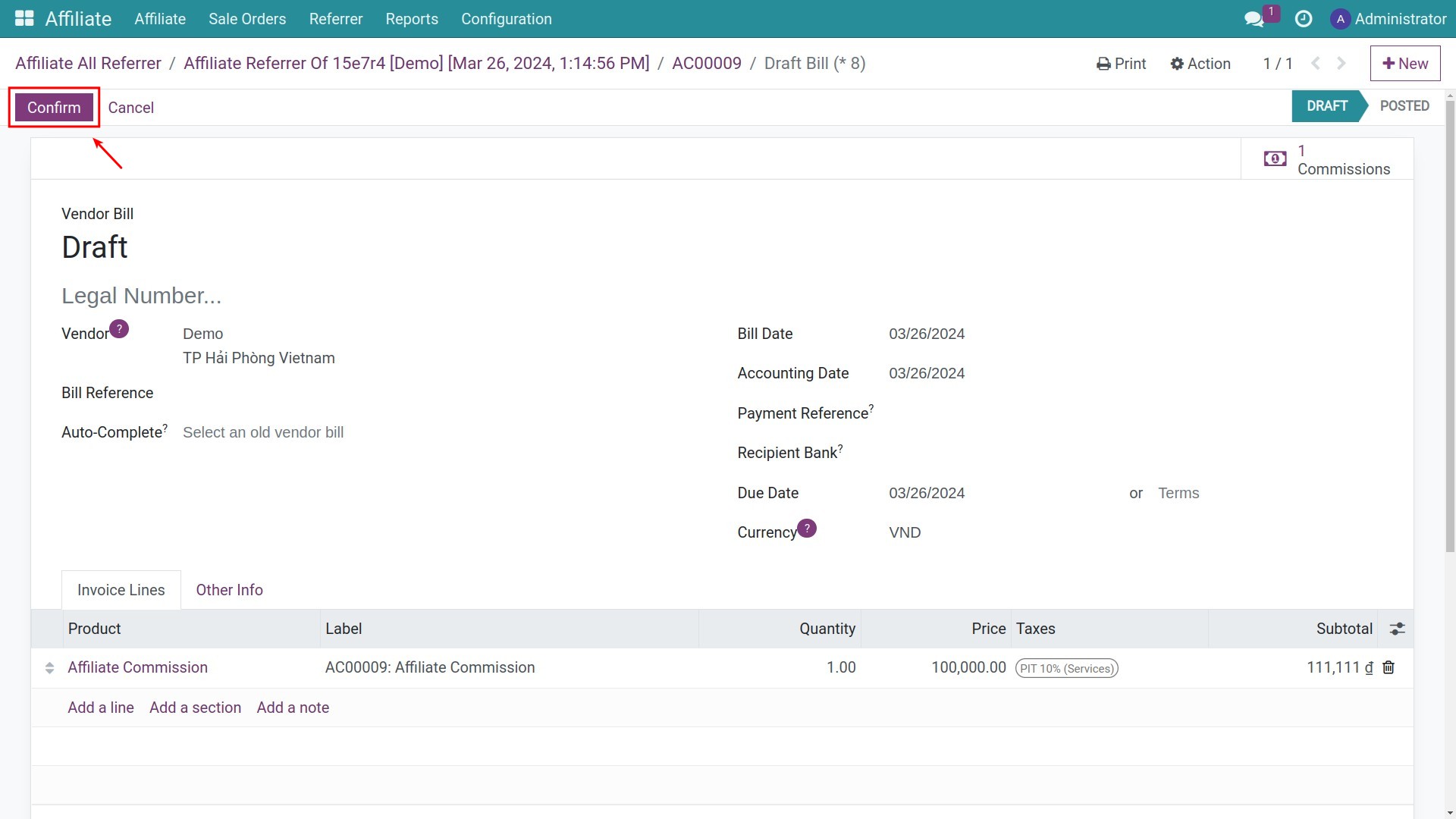Click the Administrator avatar icon
This screenshot has width=1456, height=819.
[1340, 19]
